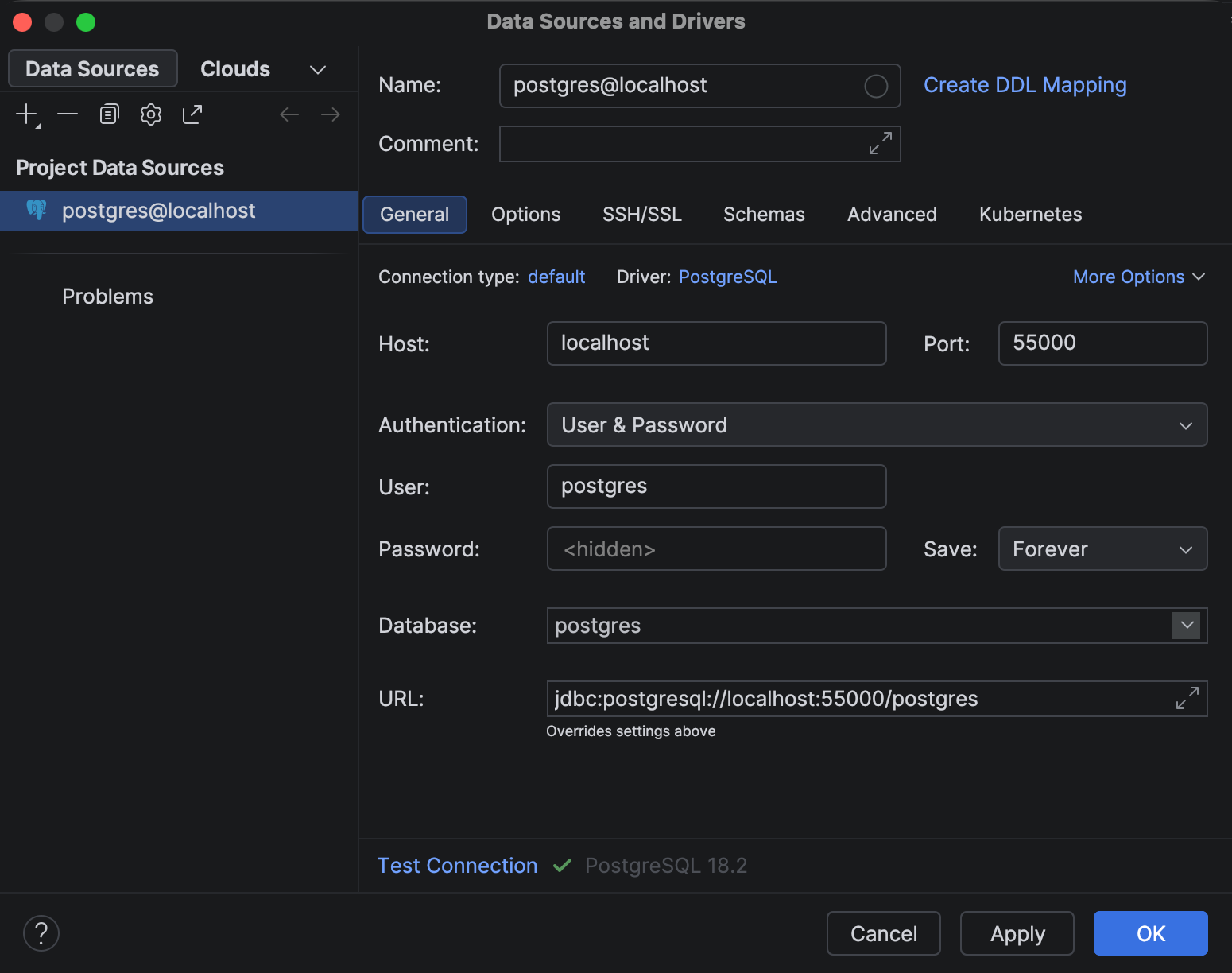Add a new data source with plus icon

(27, 114)
